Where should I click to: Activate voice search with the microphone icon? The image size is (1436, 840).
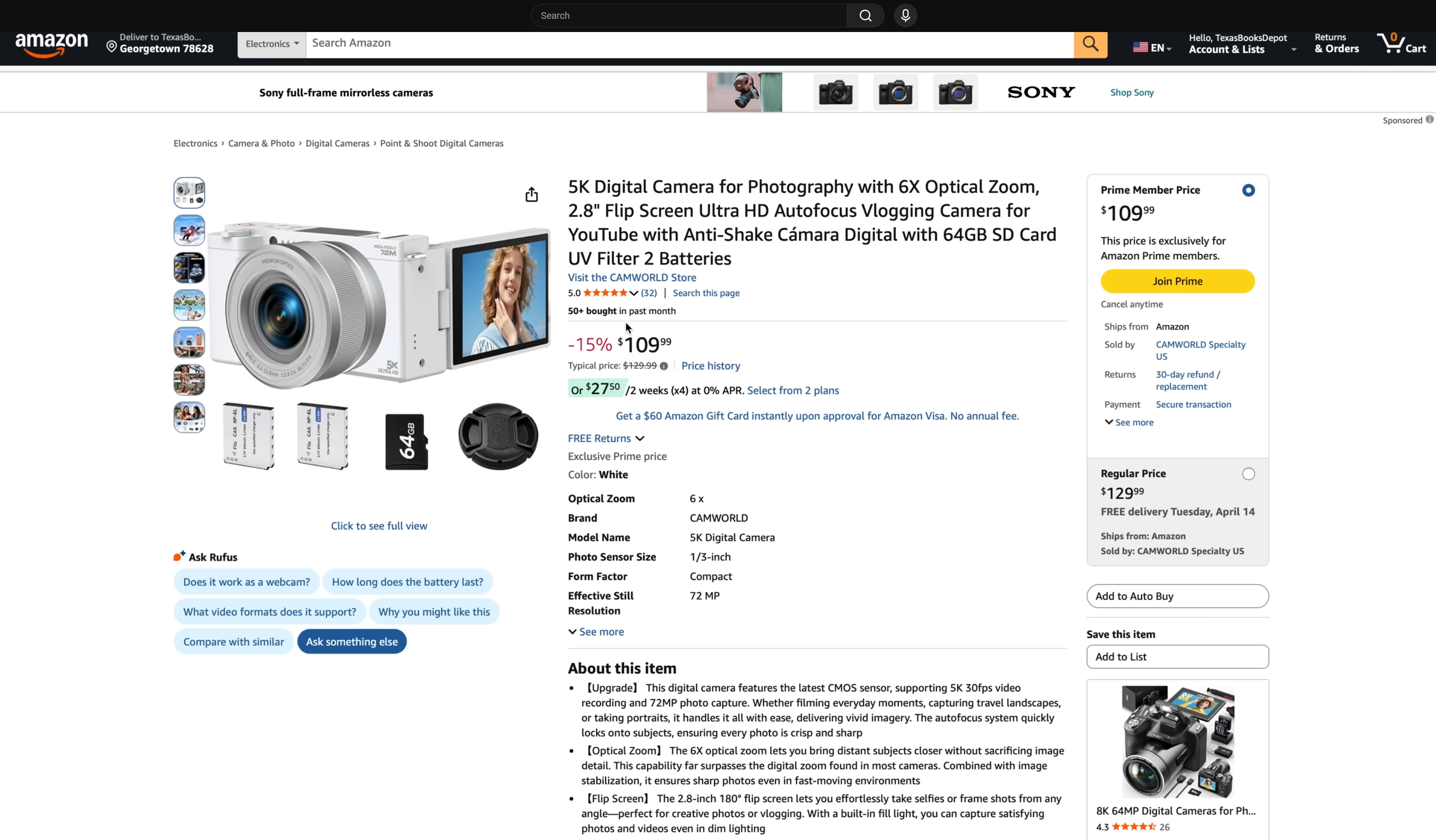pyautogui.click(x=905, y=16)
